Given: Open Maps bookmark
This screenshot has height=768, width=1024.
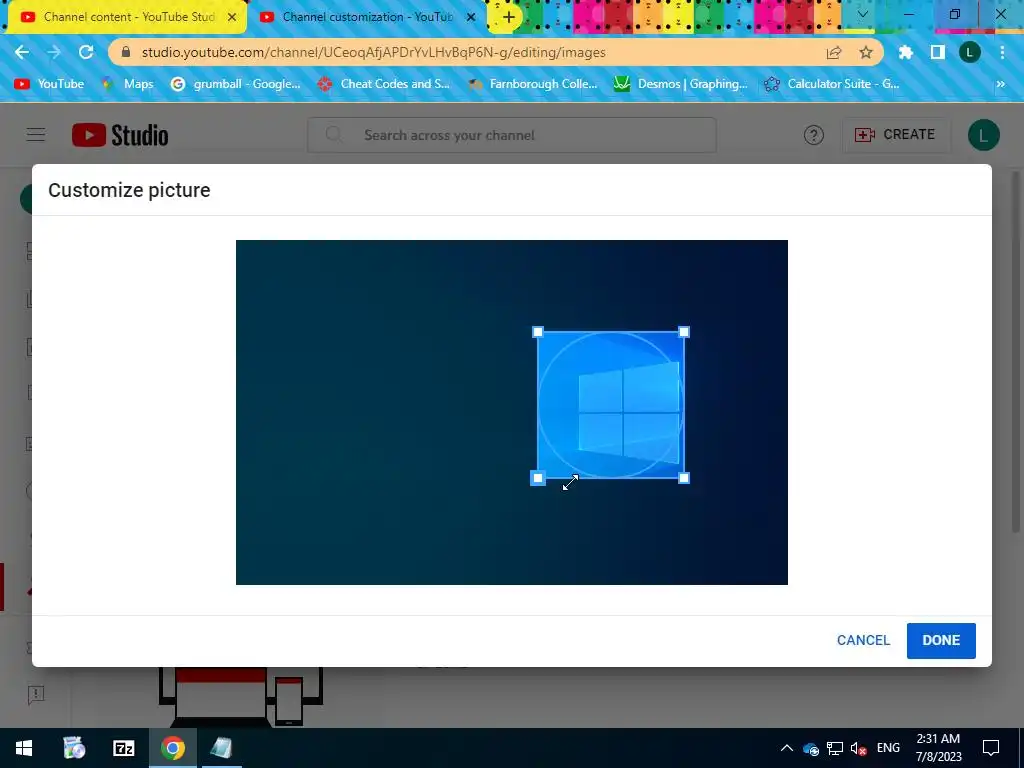Looking at the screenshot, I should tap(128, 84).
